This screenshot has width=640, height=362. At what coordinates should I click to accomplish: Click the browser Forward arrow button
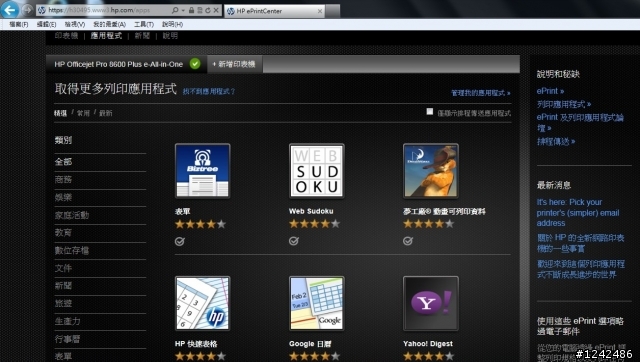point(27,9)
